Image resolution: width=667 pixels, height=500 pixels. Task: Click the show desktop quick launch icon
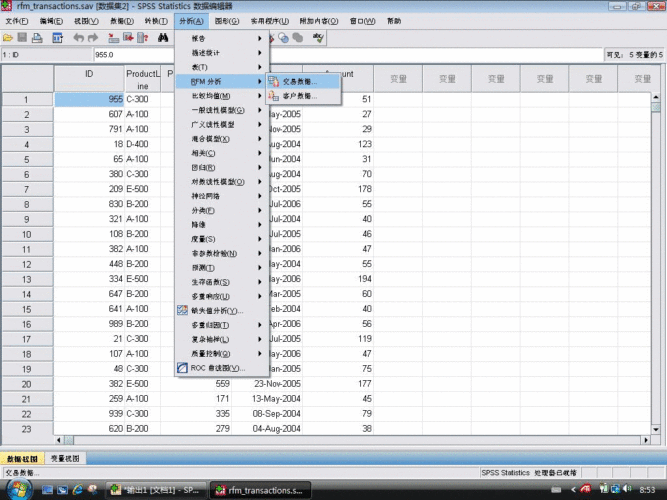47,490
